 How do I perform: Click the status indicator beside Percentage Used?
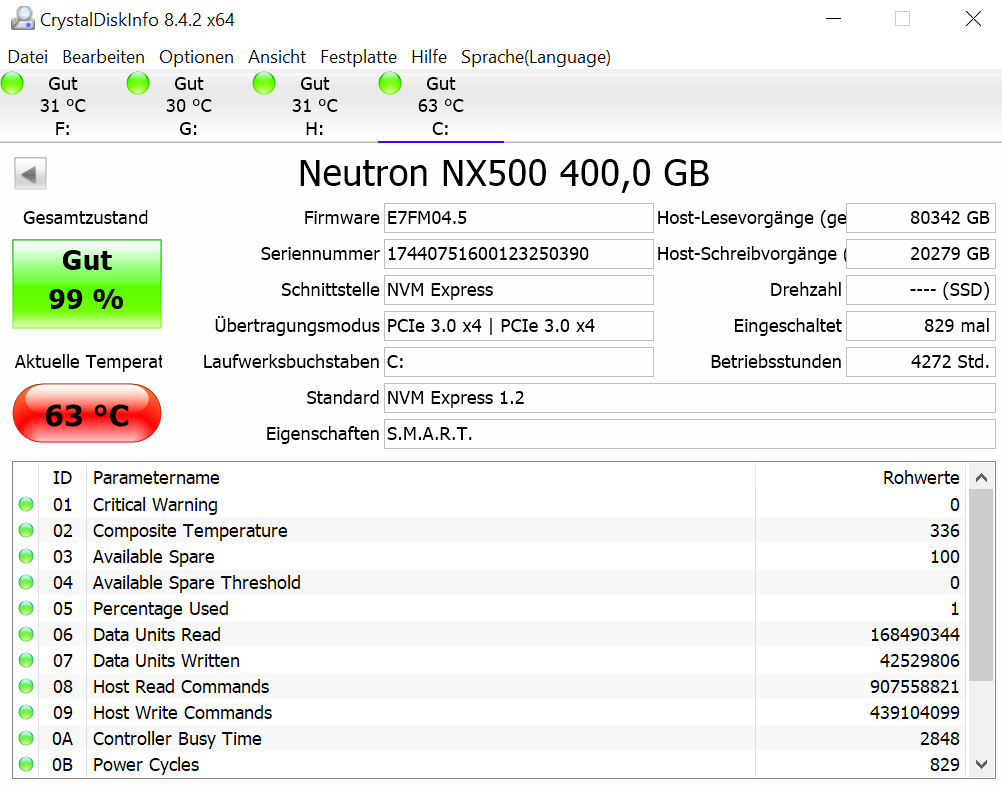pyautogui.click(x=25, y=608)
